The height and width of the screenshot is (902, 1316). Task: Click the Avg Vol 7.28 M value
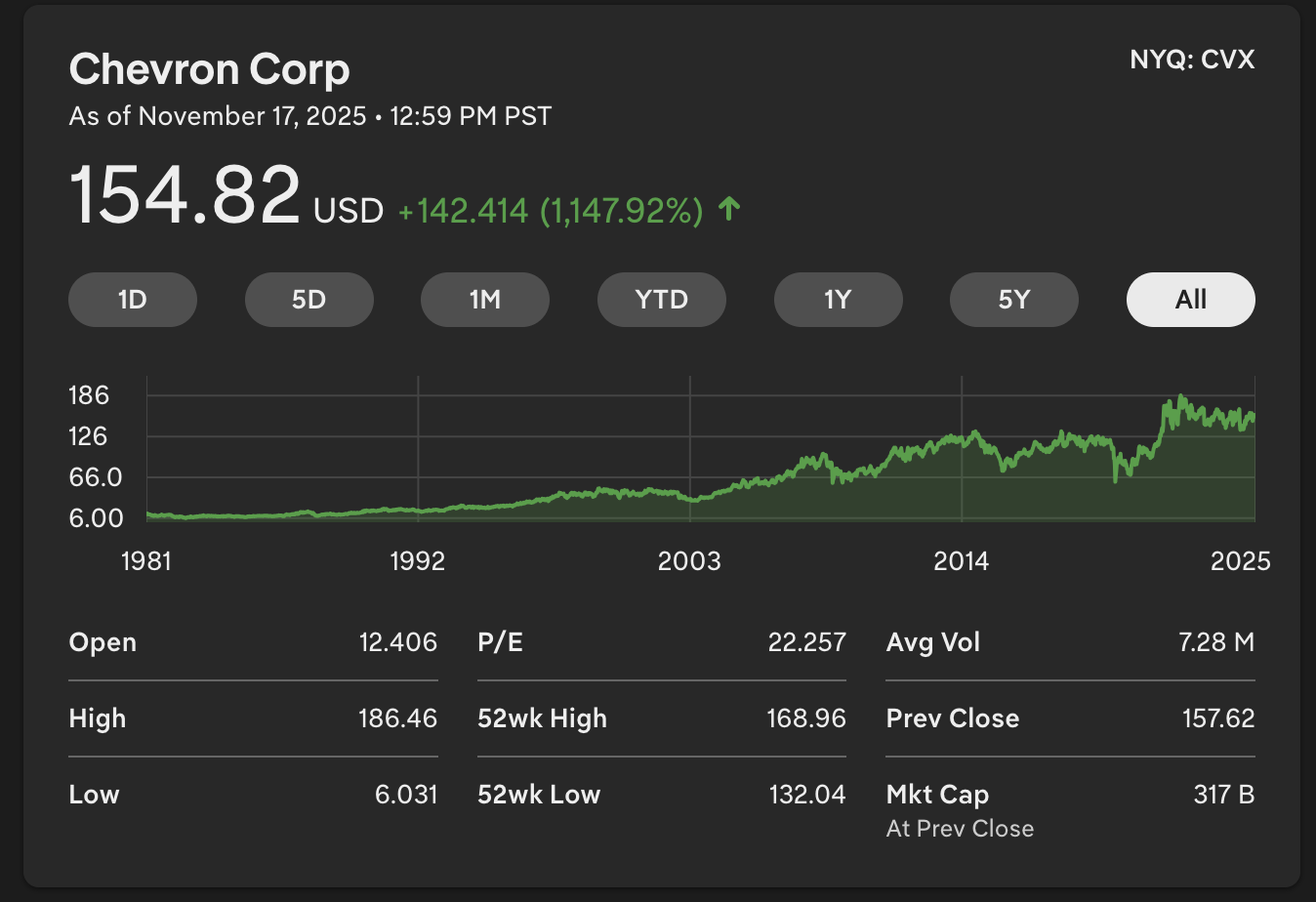pos(1215,642)
